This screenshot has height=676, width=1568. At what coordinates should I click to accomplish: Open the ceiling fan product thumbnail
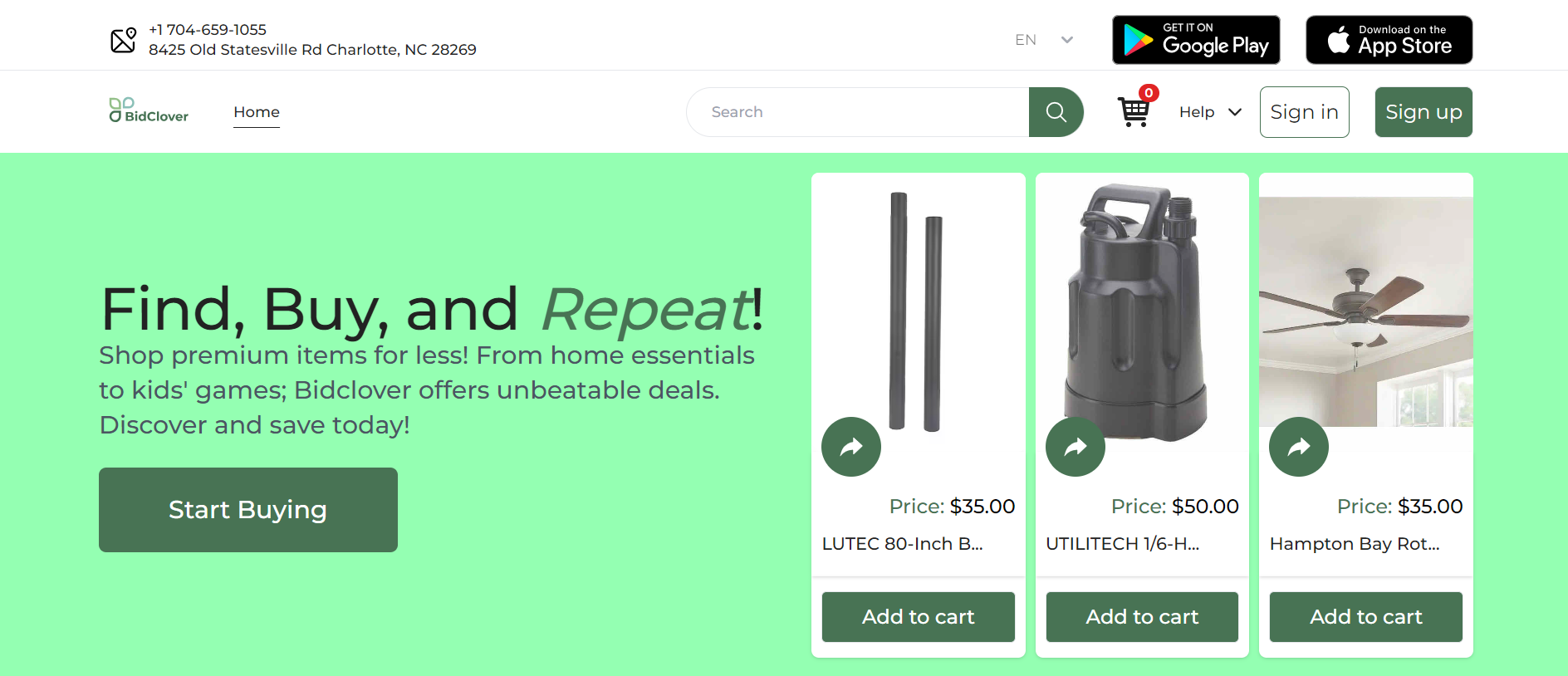coord(1366,311)
